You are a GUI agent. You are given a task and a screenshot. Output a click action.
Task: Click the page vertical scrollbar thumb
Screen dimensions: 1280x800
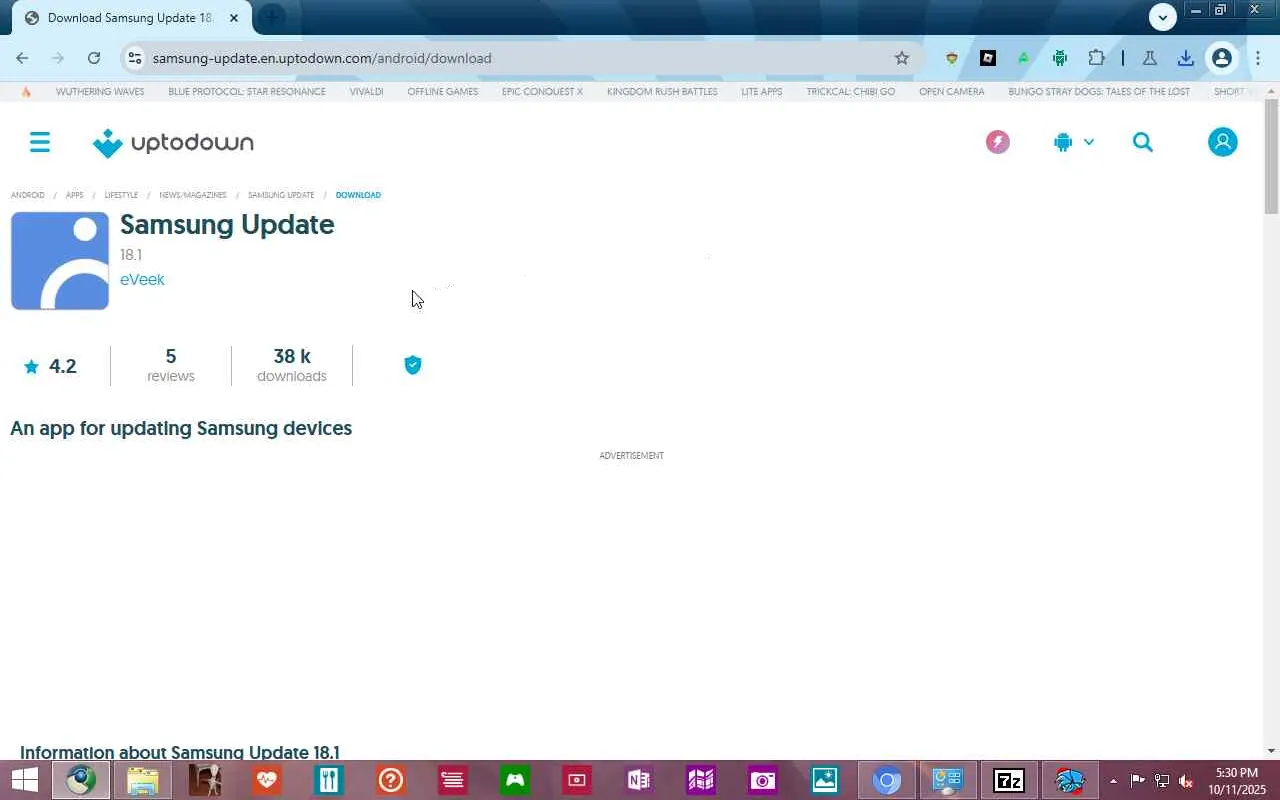[x=1271, y=156]
